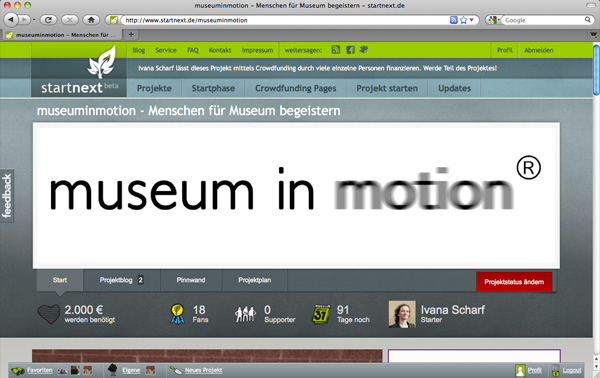Click the calendar icon next to 91 Tage
This screenshot has height=378, width=600.
321,314
